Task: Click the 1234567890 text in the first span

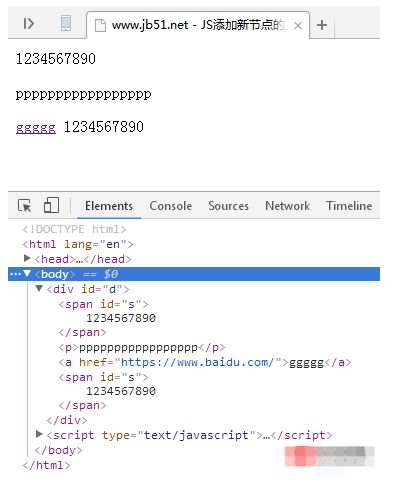Action: 121,318
